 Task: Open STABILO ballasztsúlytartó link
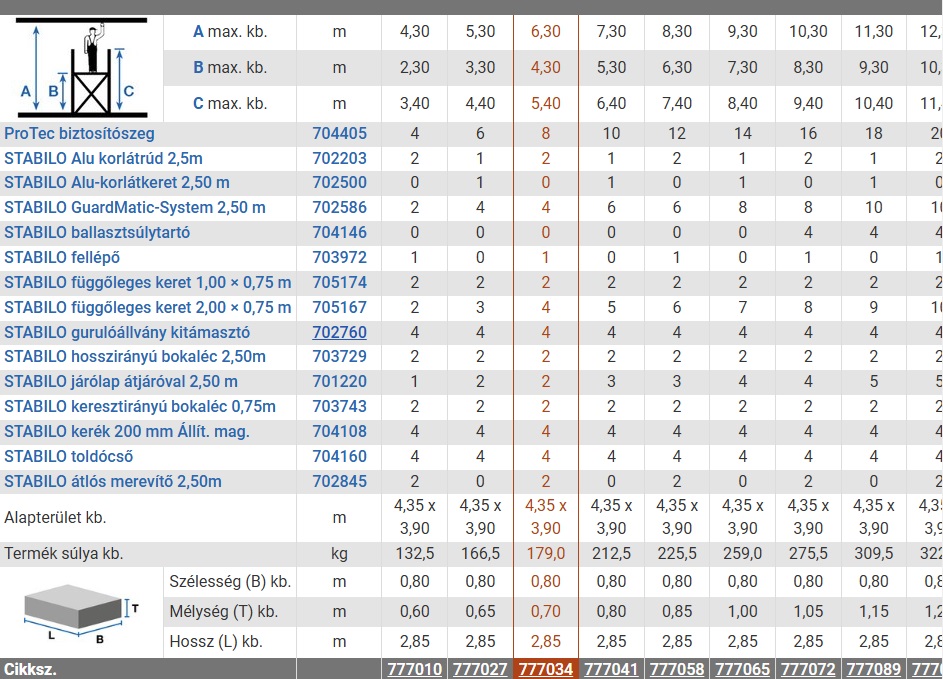tap(97, 232)
